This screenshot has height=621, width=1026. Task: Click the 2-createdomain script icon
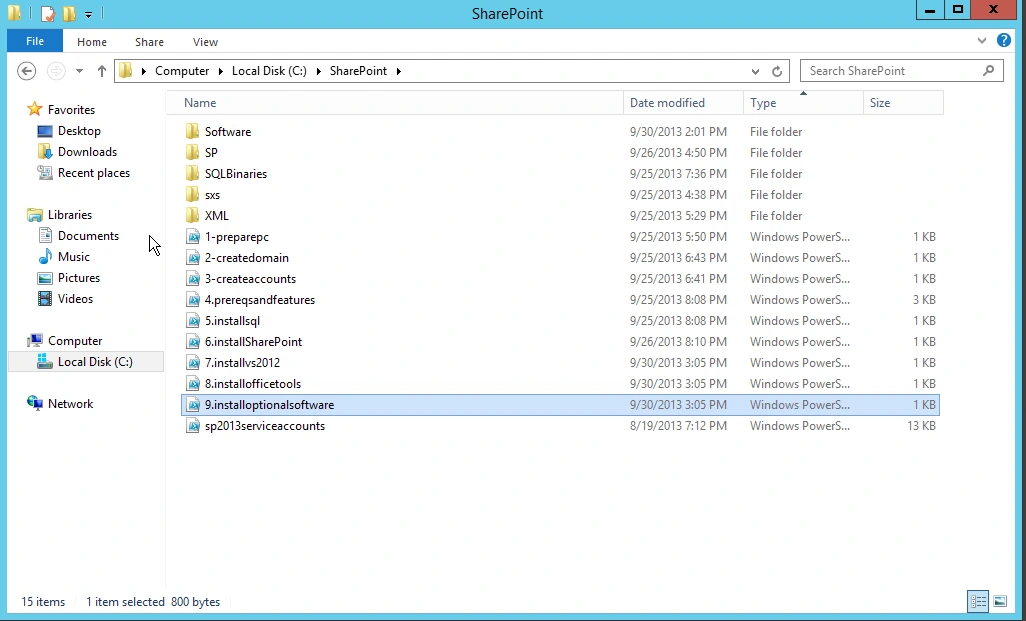[193, 258]
